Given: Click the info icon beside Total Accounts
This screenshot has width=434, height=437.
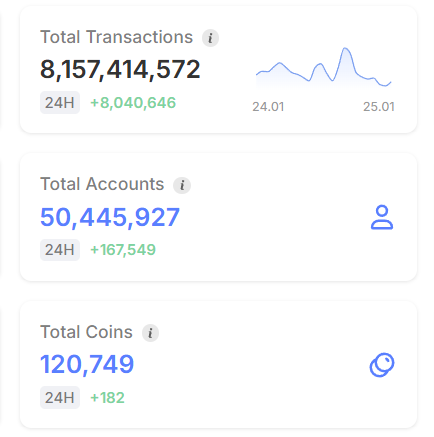Looking at the screenshot, I should pyautogui.click(x=182, y=185).
